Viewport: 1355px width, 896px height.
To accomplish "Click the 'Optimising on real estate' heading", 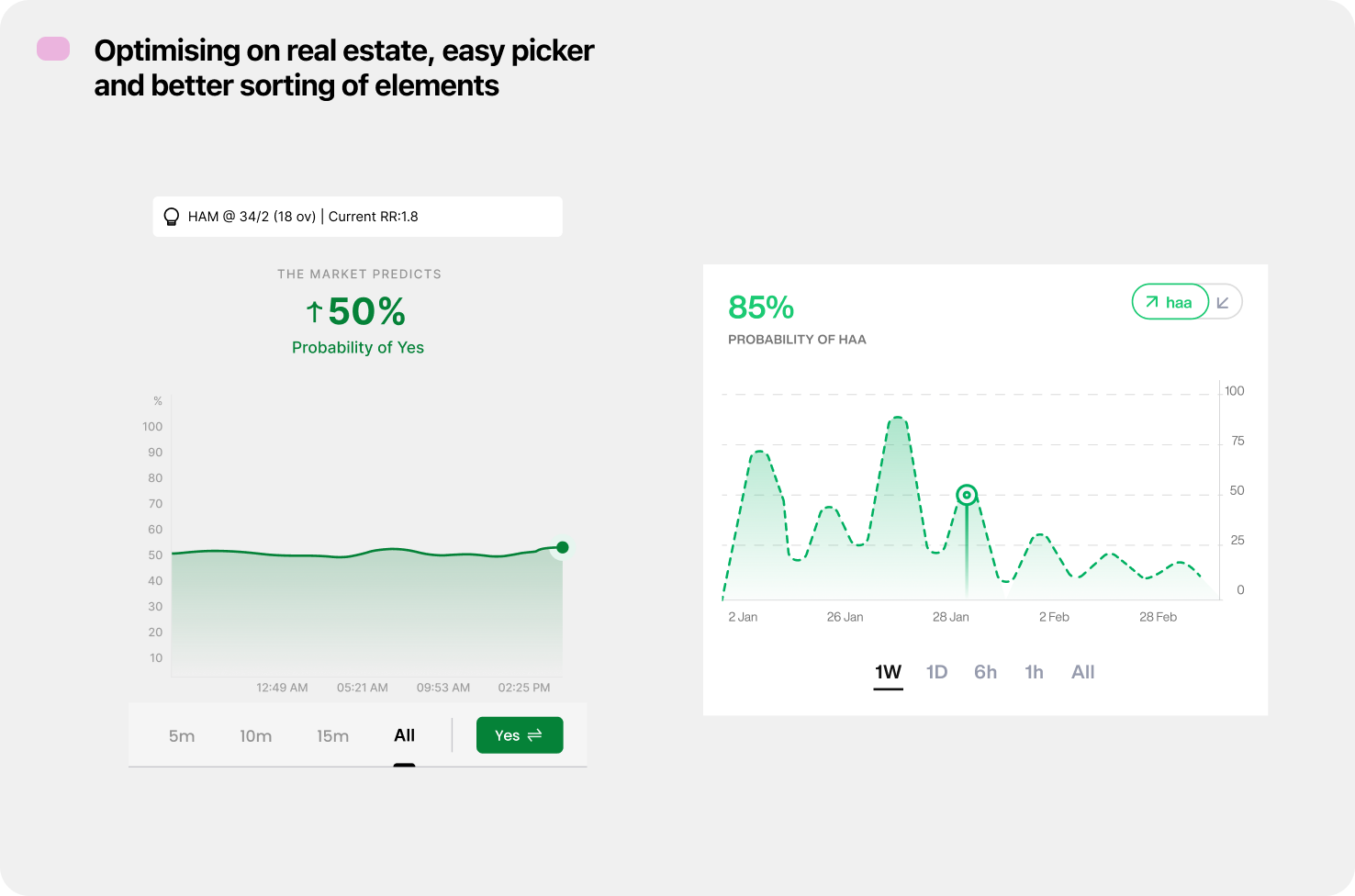I will (344, 68).
